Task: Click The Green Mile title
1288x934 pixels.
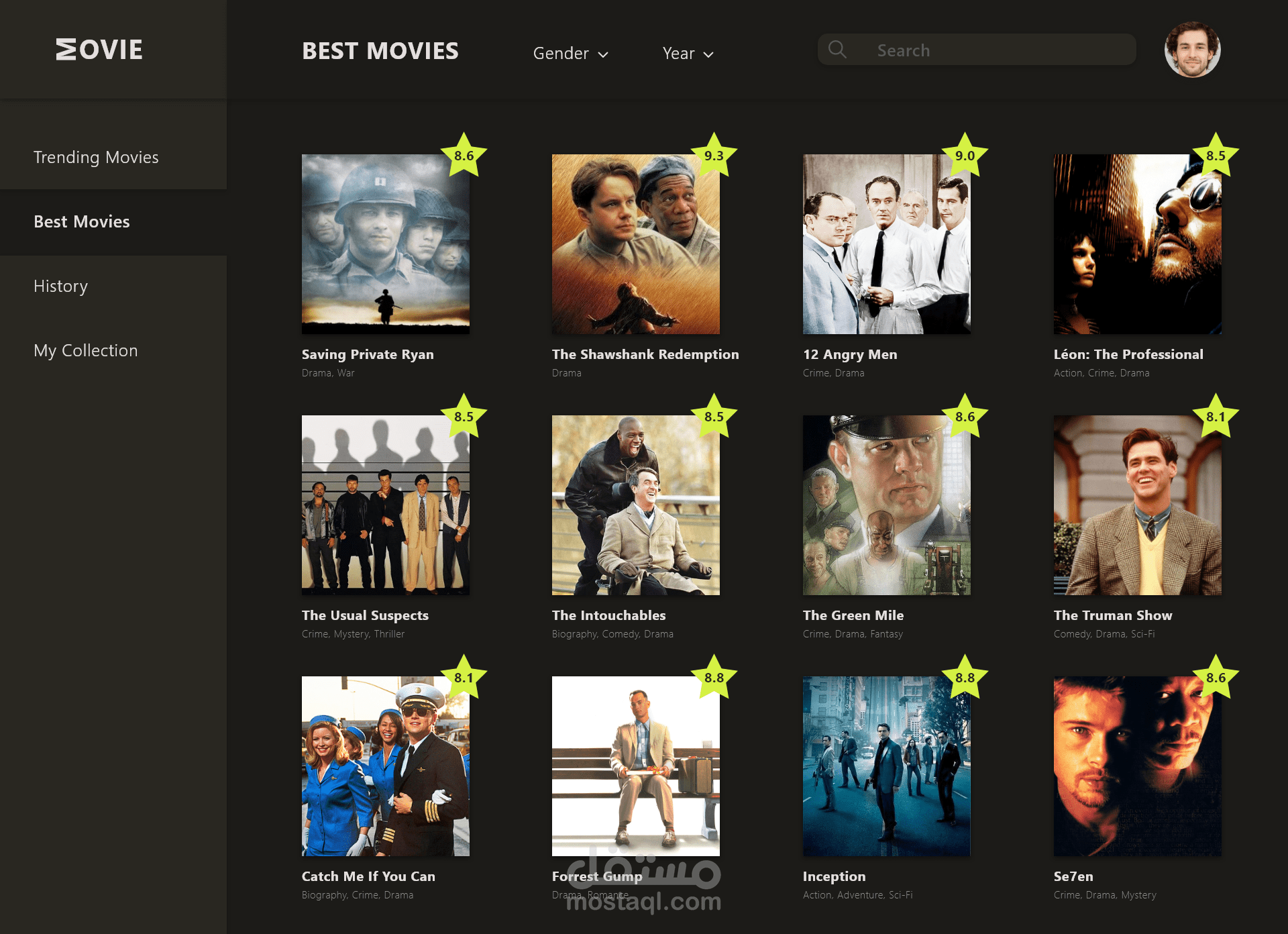Action: [x=853, y=615]
